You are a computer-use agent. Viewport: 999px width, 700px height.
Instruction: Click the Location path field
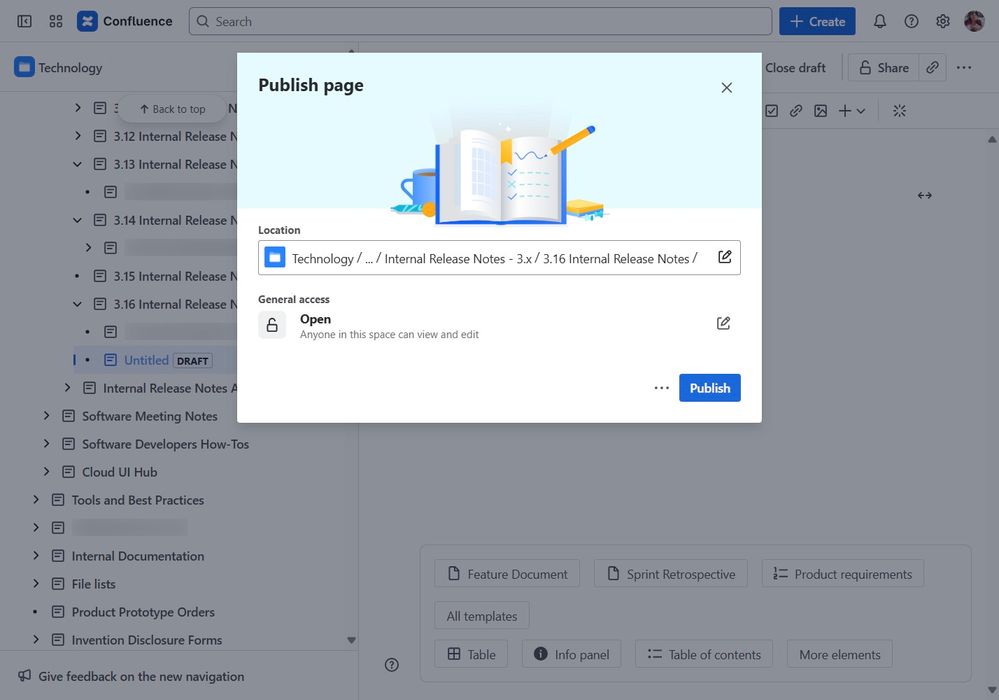point(499,258)
